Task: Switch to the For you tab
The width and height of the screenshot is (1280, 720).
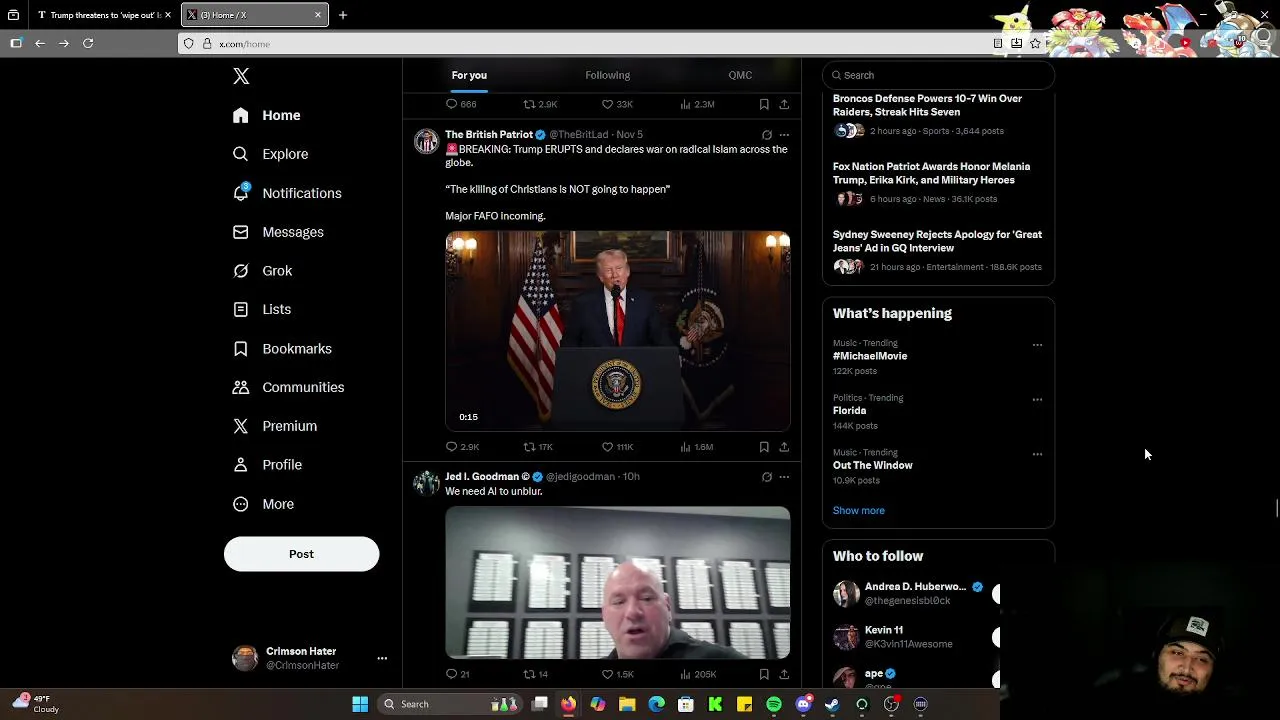Action: coord(469,75)
